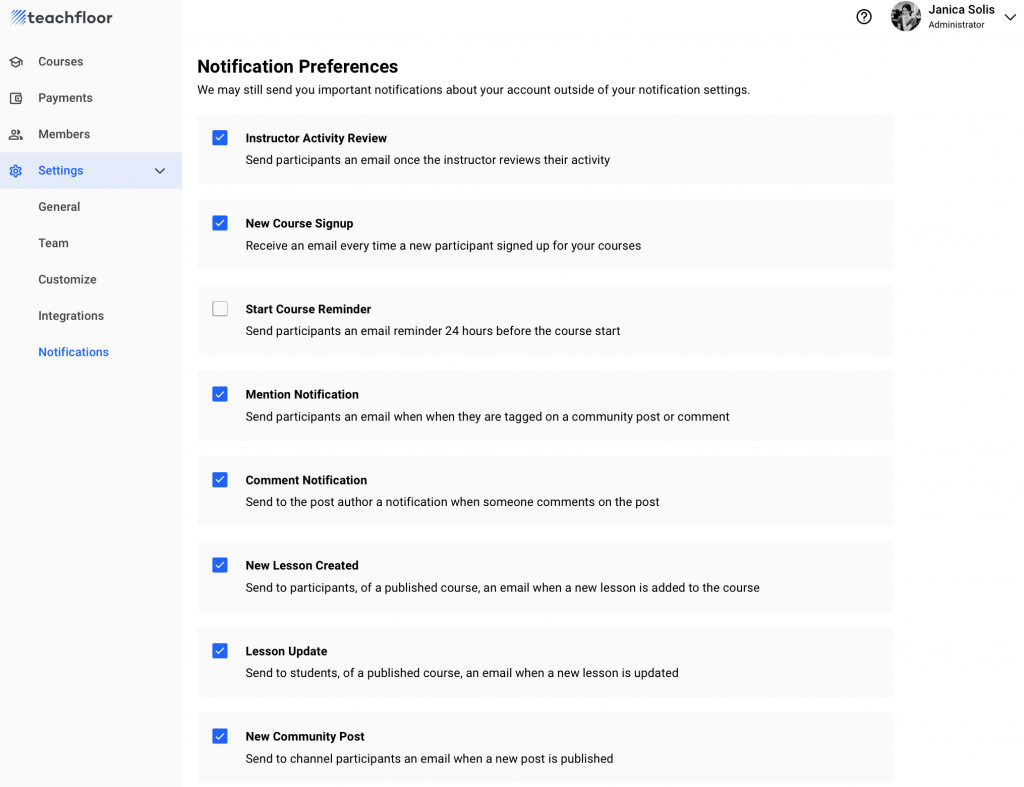The width and height of the screenshot is (1024, 787).
Task: Open the Notifications settings link
Action: click(x=73, y=352)
